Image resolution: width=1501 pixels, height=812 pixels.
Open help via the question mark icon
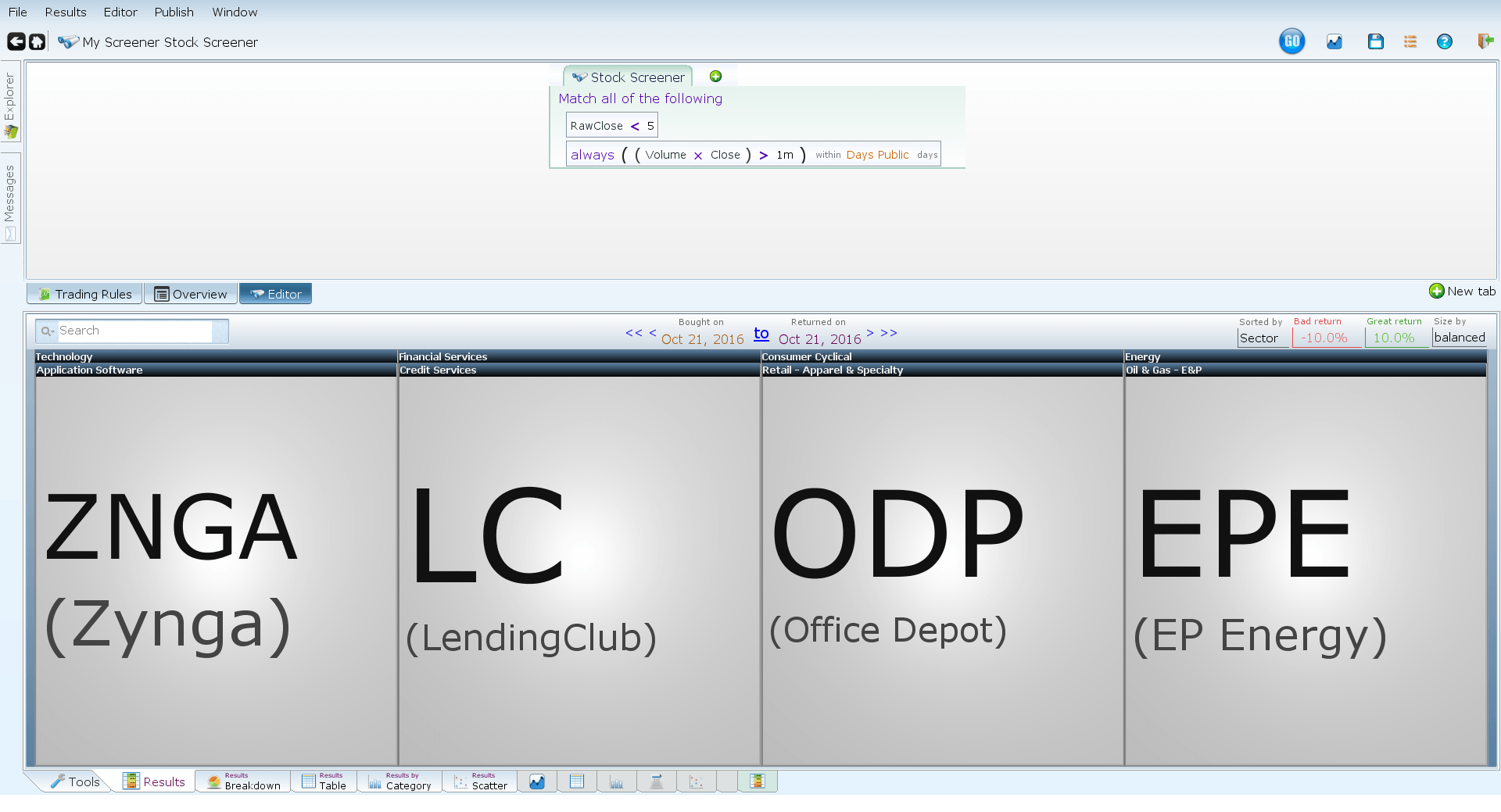(1444, 41)
